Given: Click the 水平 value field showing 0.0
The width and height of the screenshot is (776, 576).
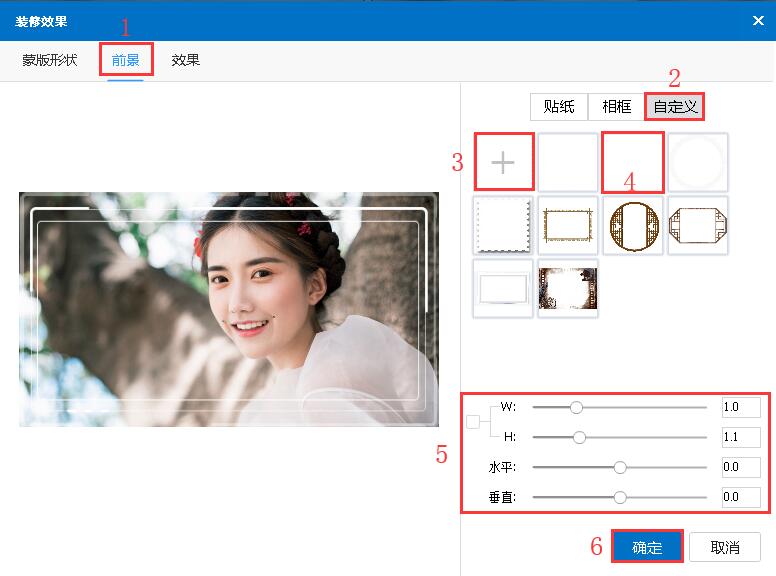Looking at the screenshot, I should coord(741,467).
